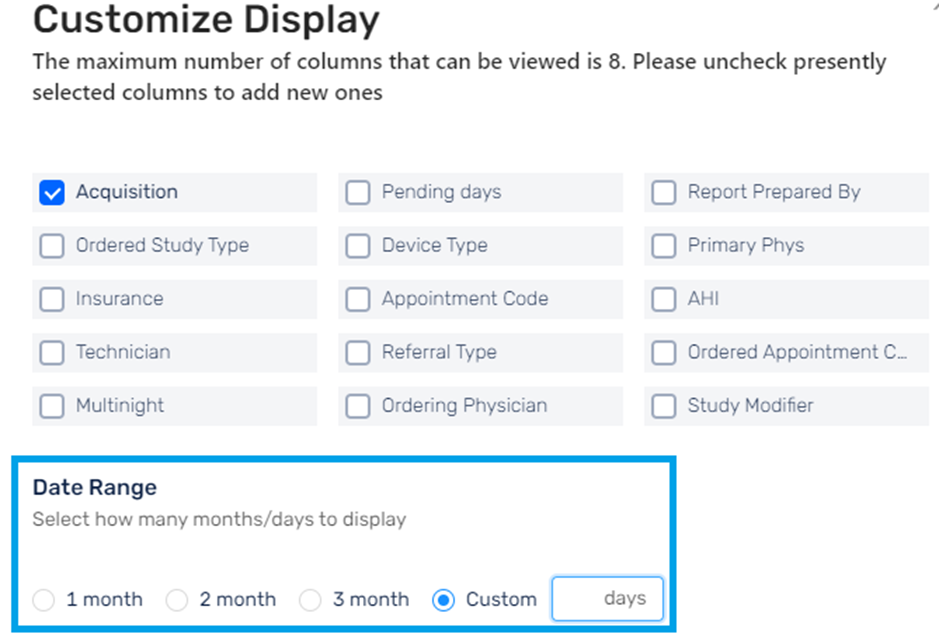Toggle the Study Modifier checkbox

point(664,406)
